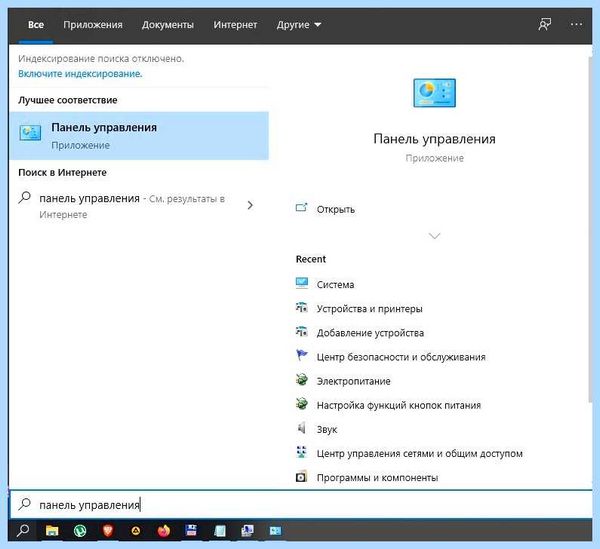Open Центр безопасности и обслуживания
Screen dimensions: 600x549
point(401,357)
